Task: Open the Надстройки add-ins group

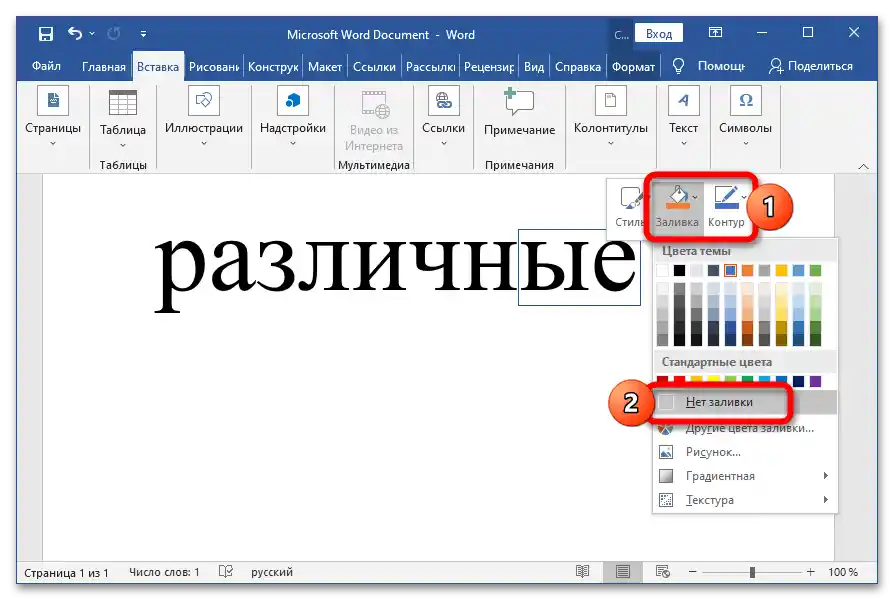Action: coord(292,117)
